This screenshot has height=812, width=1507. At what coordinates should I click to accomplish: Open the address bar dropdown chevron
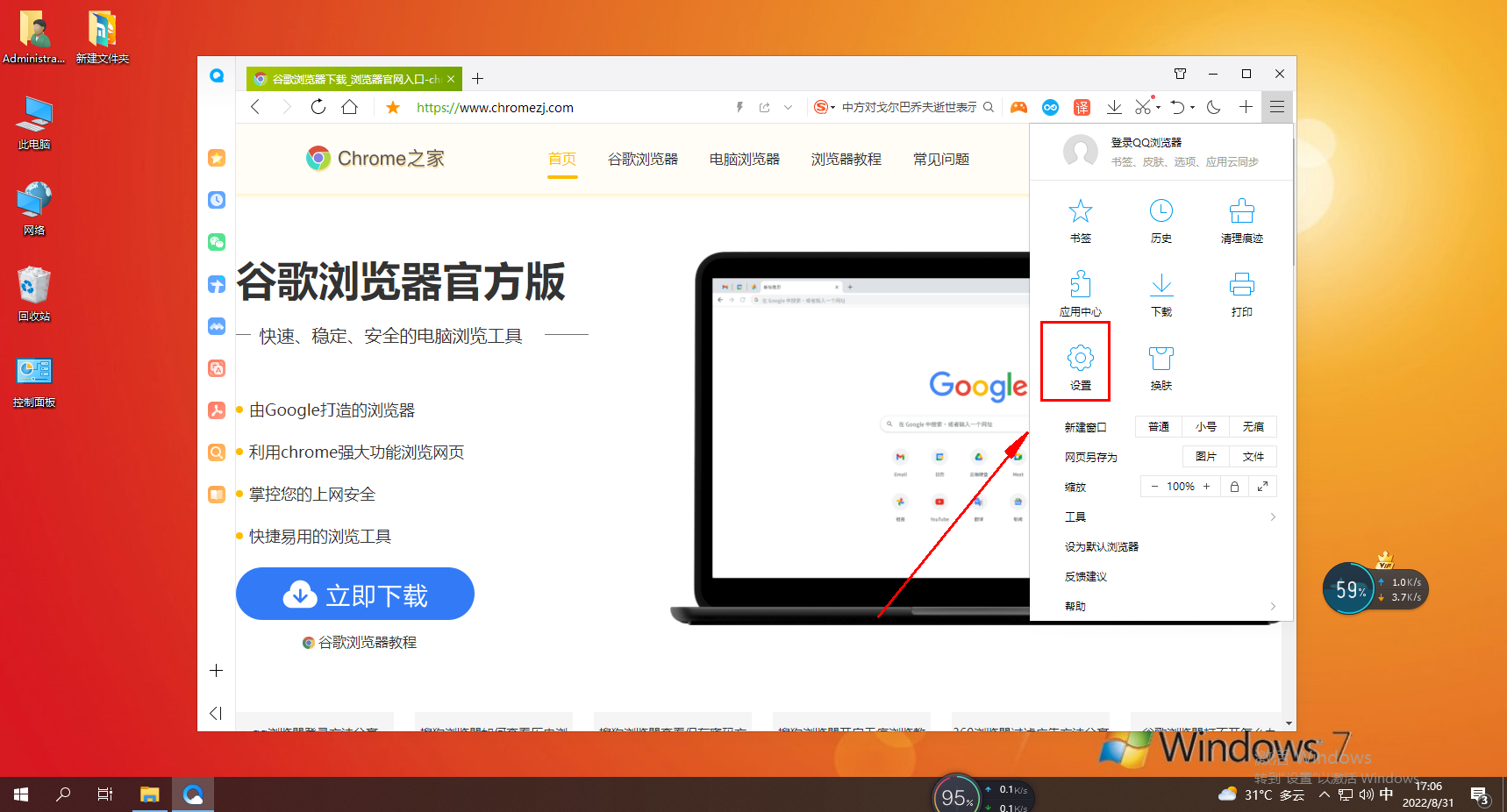click(788, 107)
